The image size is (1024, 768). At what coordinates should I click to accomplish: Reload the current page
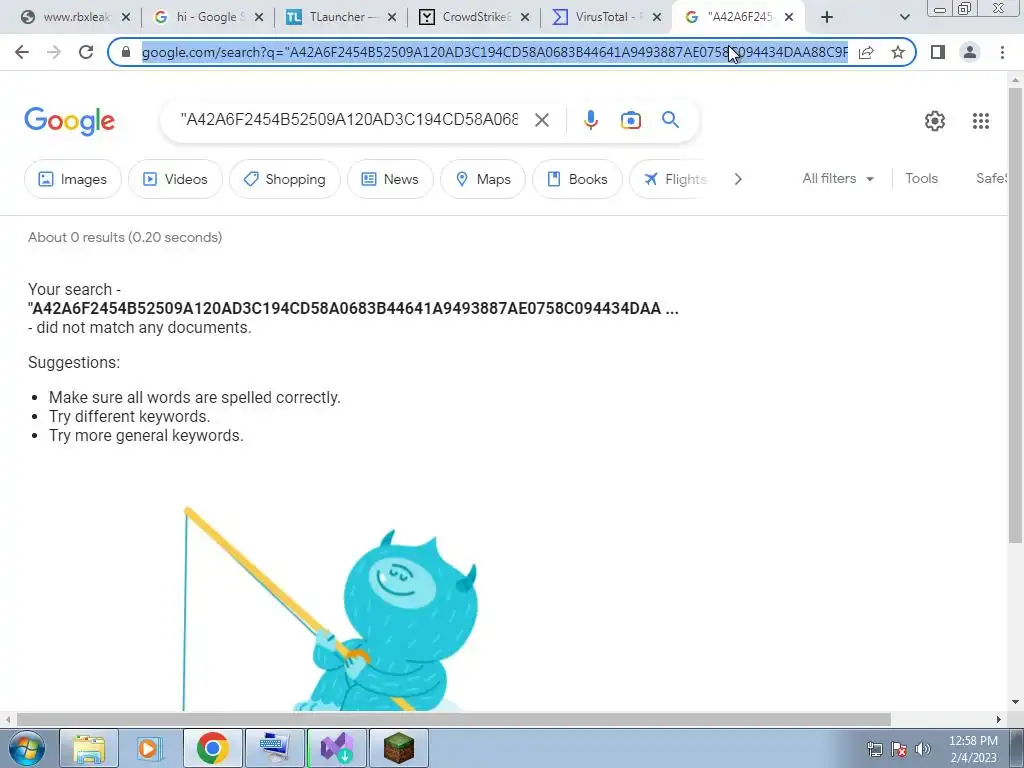coord(86,52)
